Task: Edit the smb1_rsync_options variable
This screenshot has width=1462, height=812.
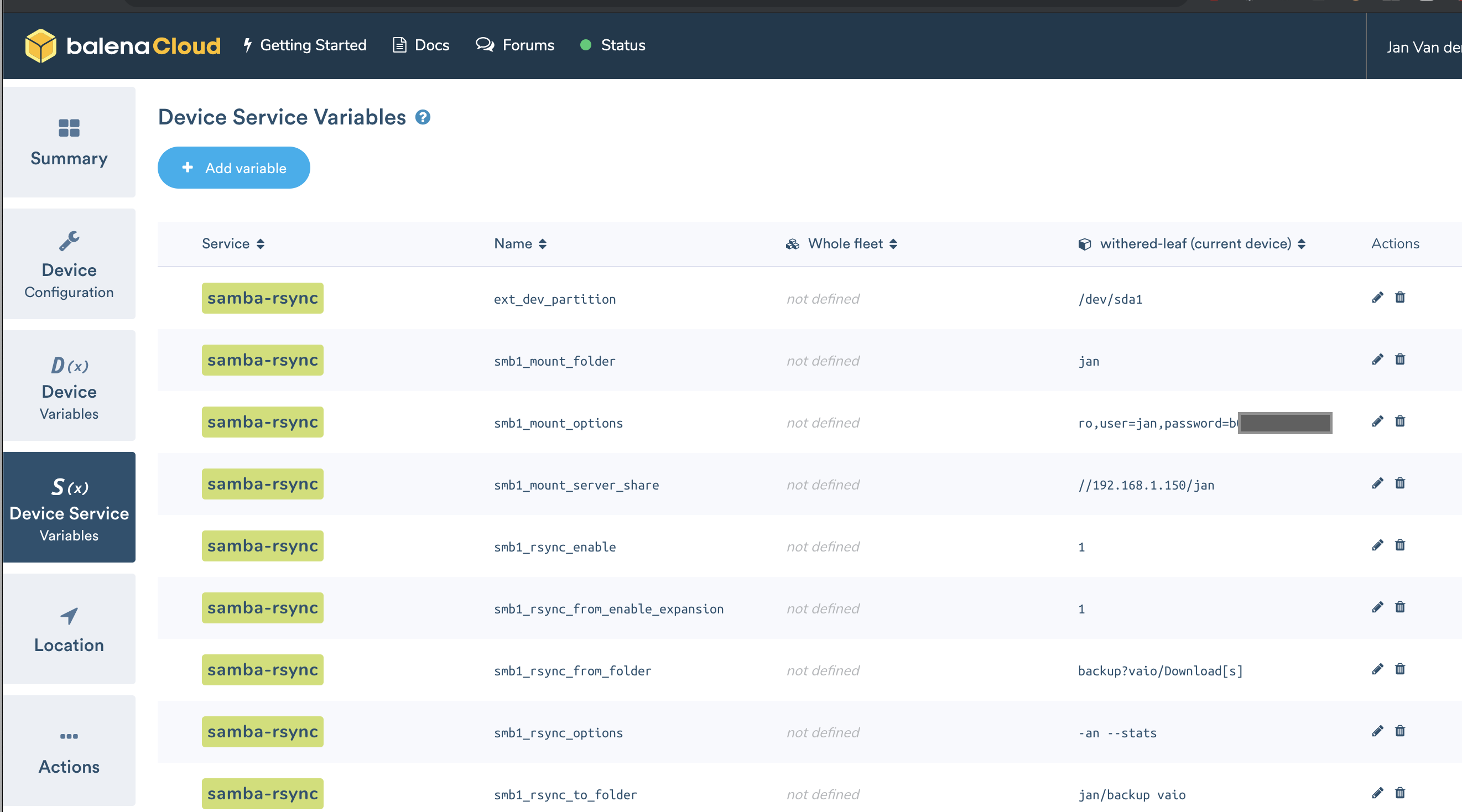Action: 1377,731
